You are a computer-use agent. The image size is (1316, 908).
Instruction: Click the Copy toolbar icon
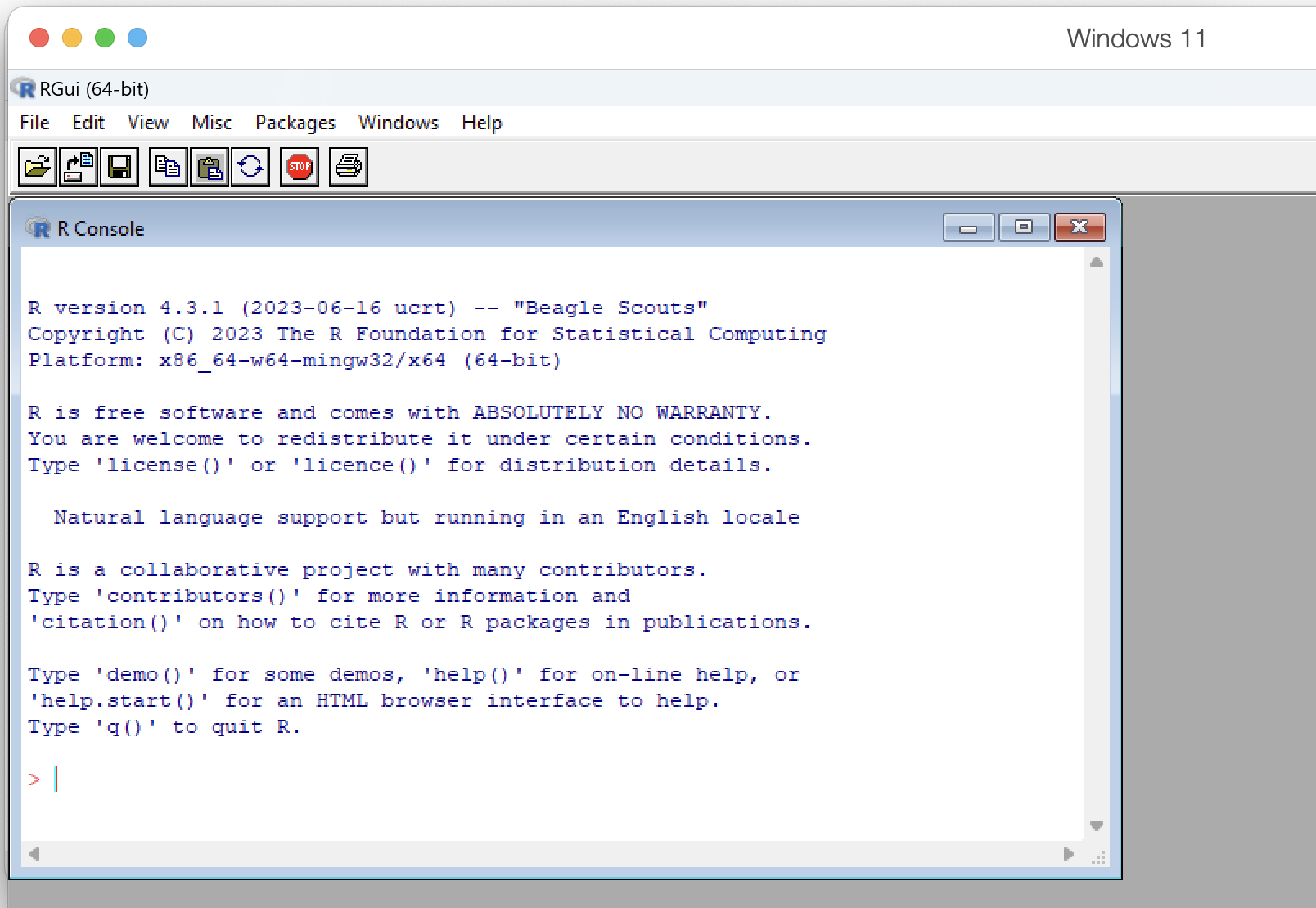pyautogui.click(x=169, y=167)
